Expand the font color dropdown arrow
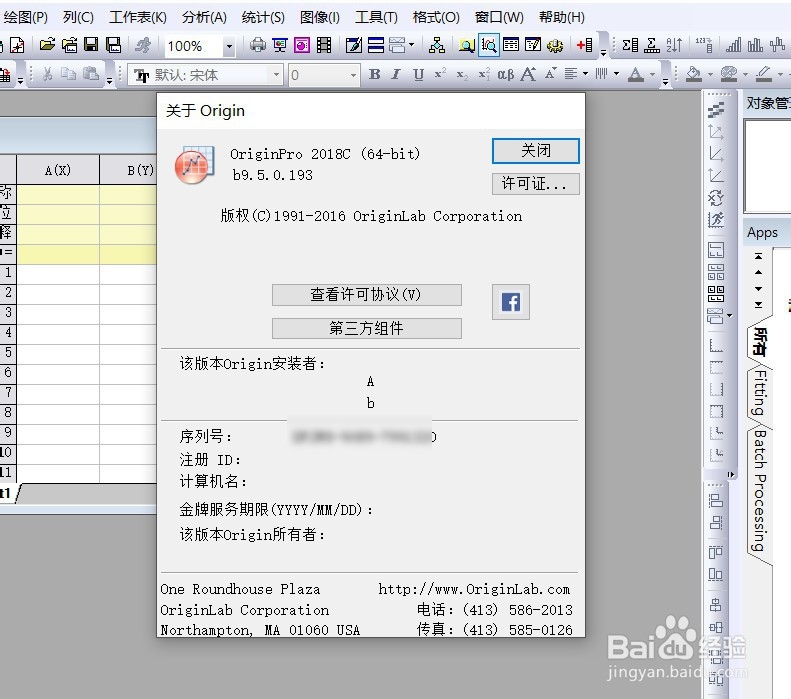791x699 pixels. click(652, 75)
